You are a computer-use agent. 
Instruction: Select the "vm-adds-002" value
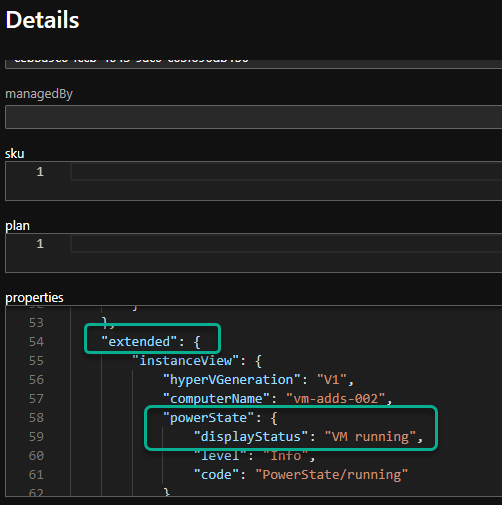[x=336, y=399]
